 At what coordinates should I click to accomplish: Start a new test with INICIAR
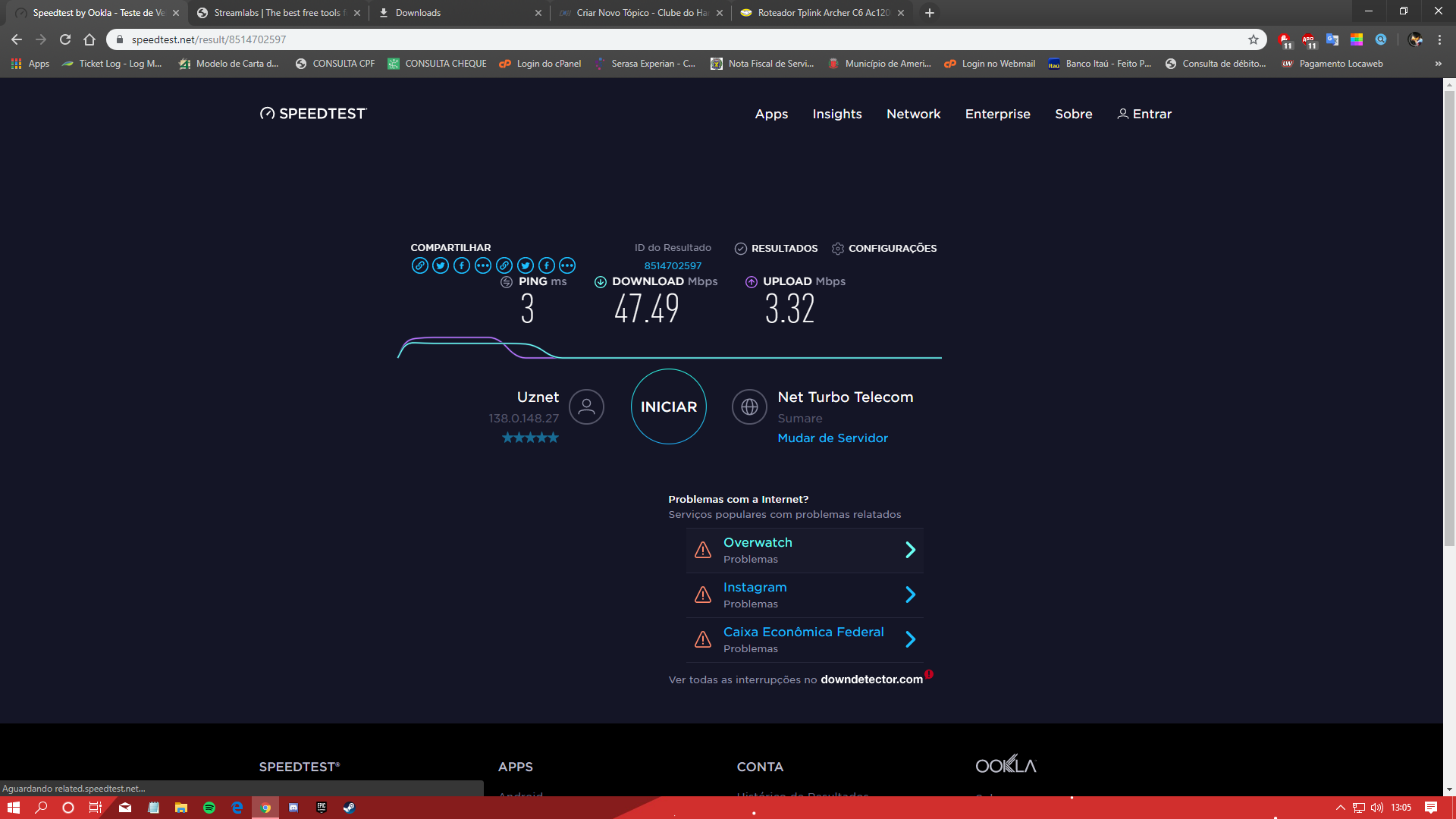coord(669,406)
